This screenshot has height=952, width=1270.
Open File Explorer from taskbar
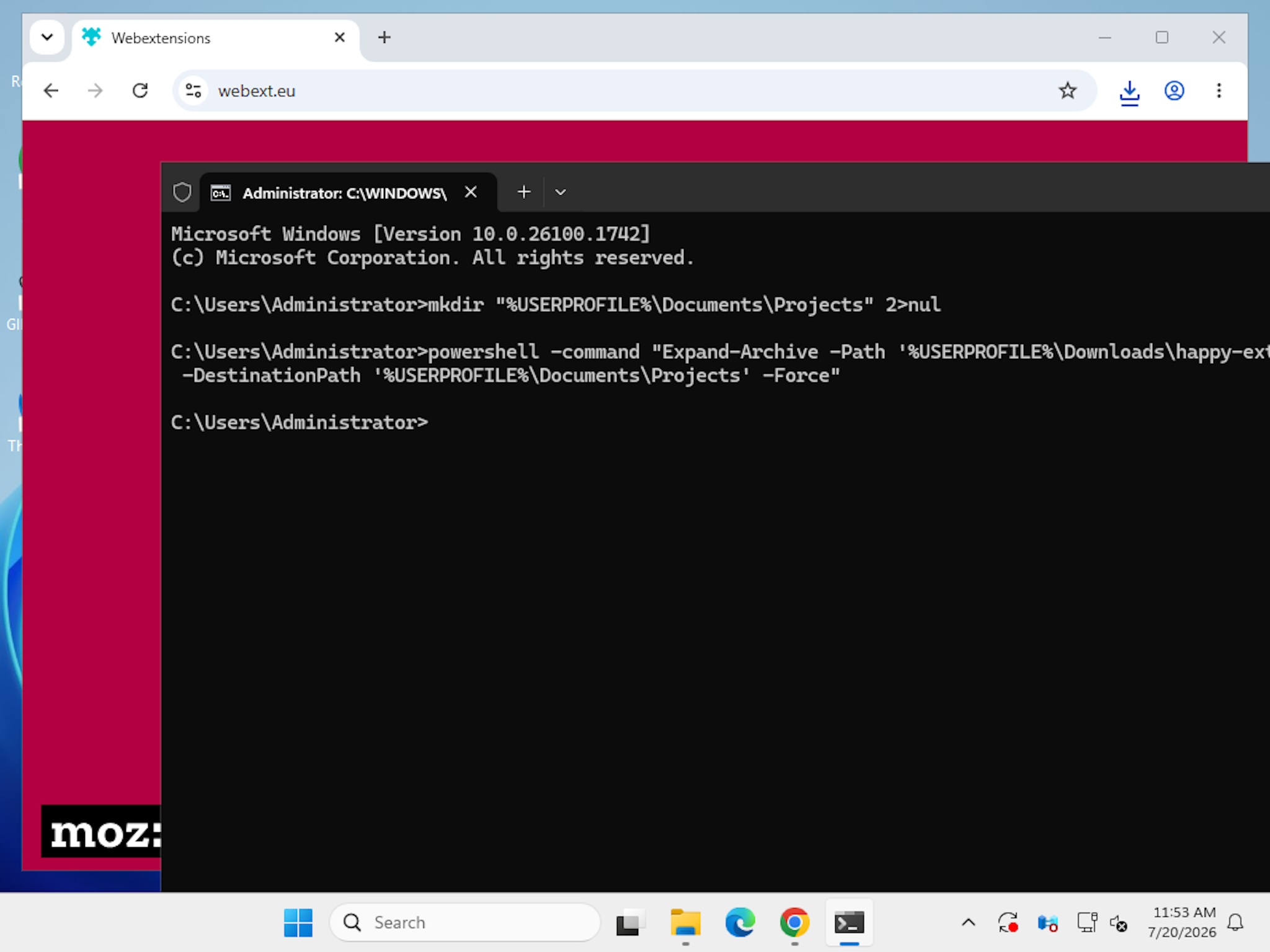point(685,922)
